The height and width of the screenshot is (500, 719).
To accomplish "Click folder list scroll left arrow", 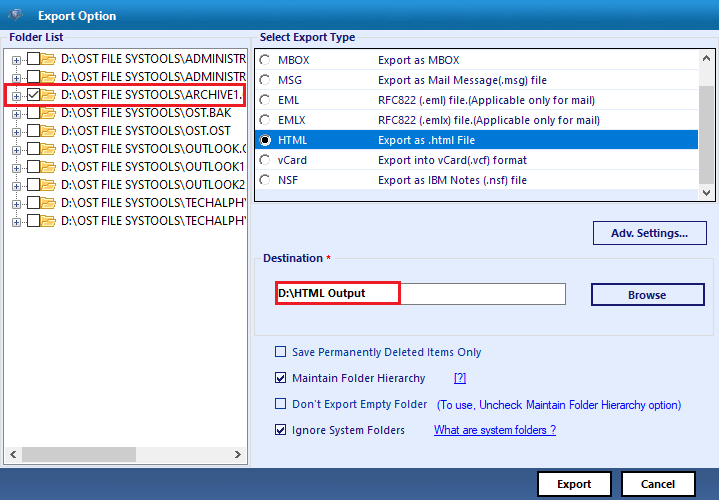I will 13,455.
